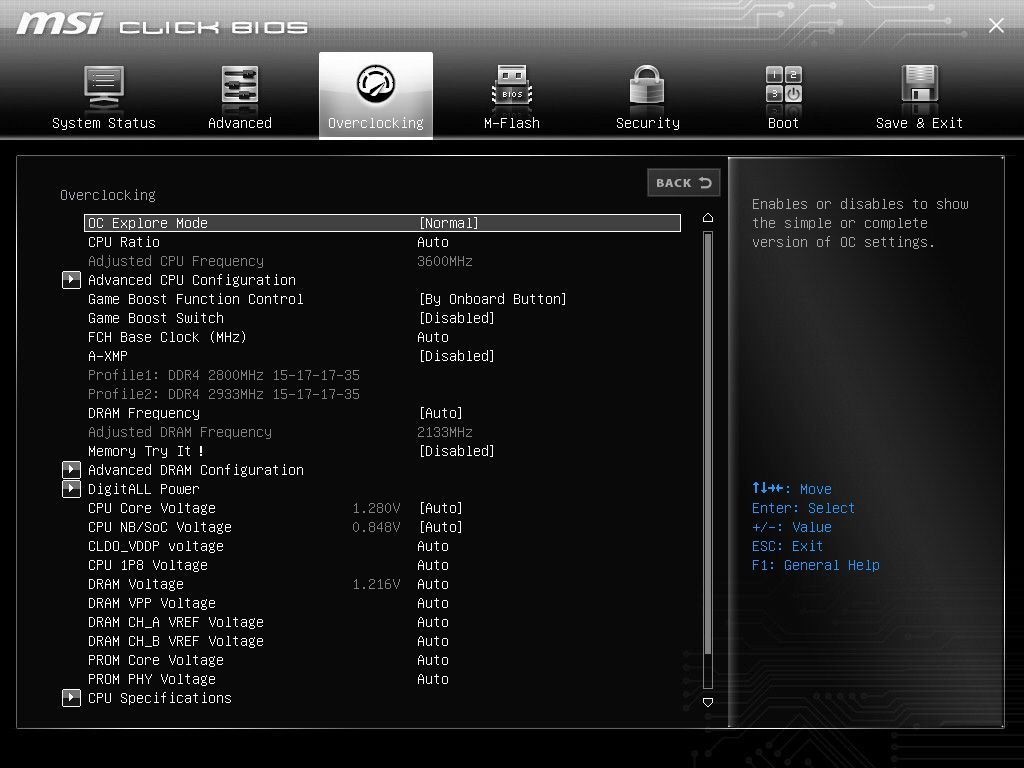The height and width of the screenshot is (768, 1024).
Task: Switch to the M-Flash tab label
Action: click(x=512, y=123)
